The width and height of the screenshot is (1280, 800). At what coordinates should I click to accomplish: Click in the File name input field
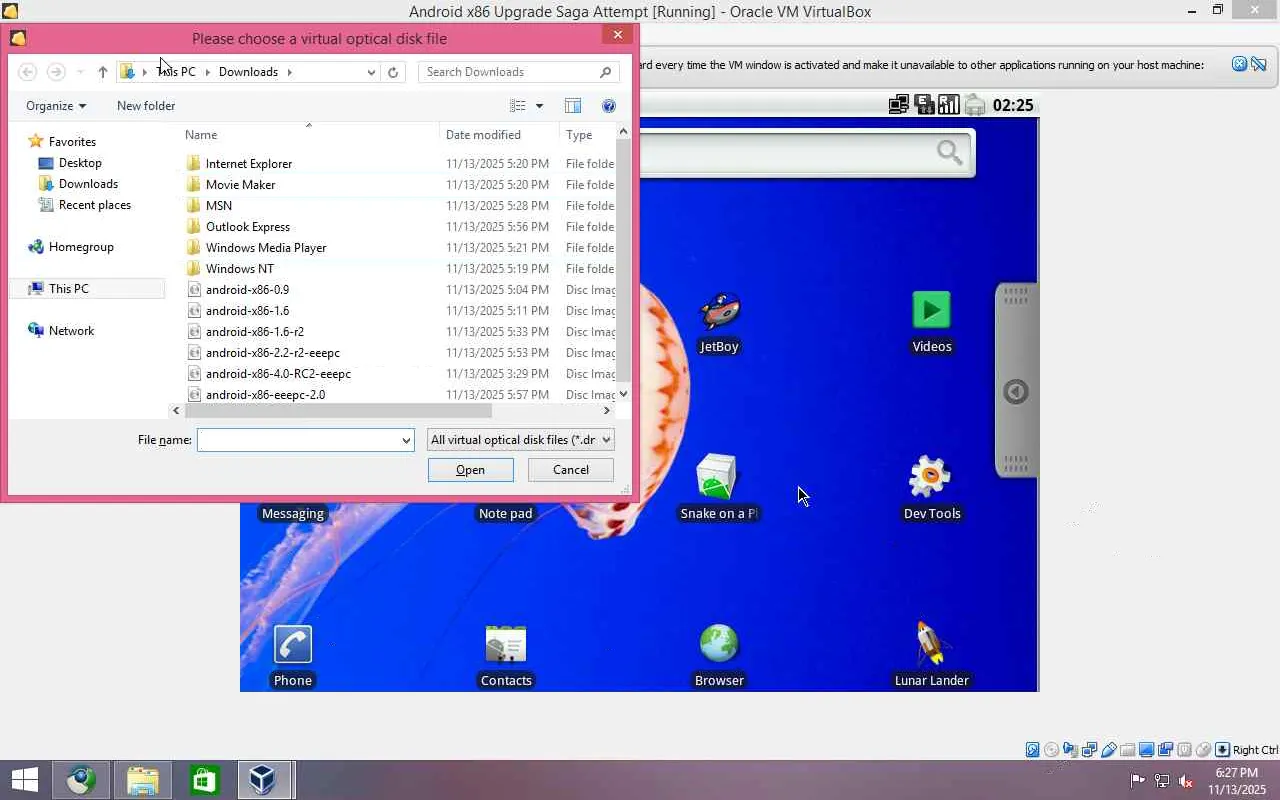(x=298, y=440)
